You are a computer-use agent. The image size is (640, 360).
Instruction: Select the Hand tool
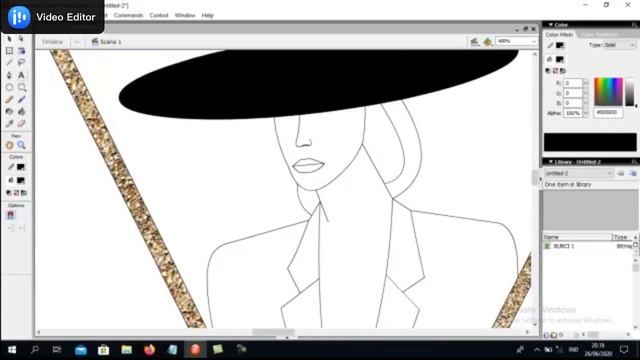(9, 145)
